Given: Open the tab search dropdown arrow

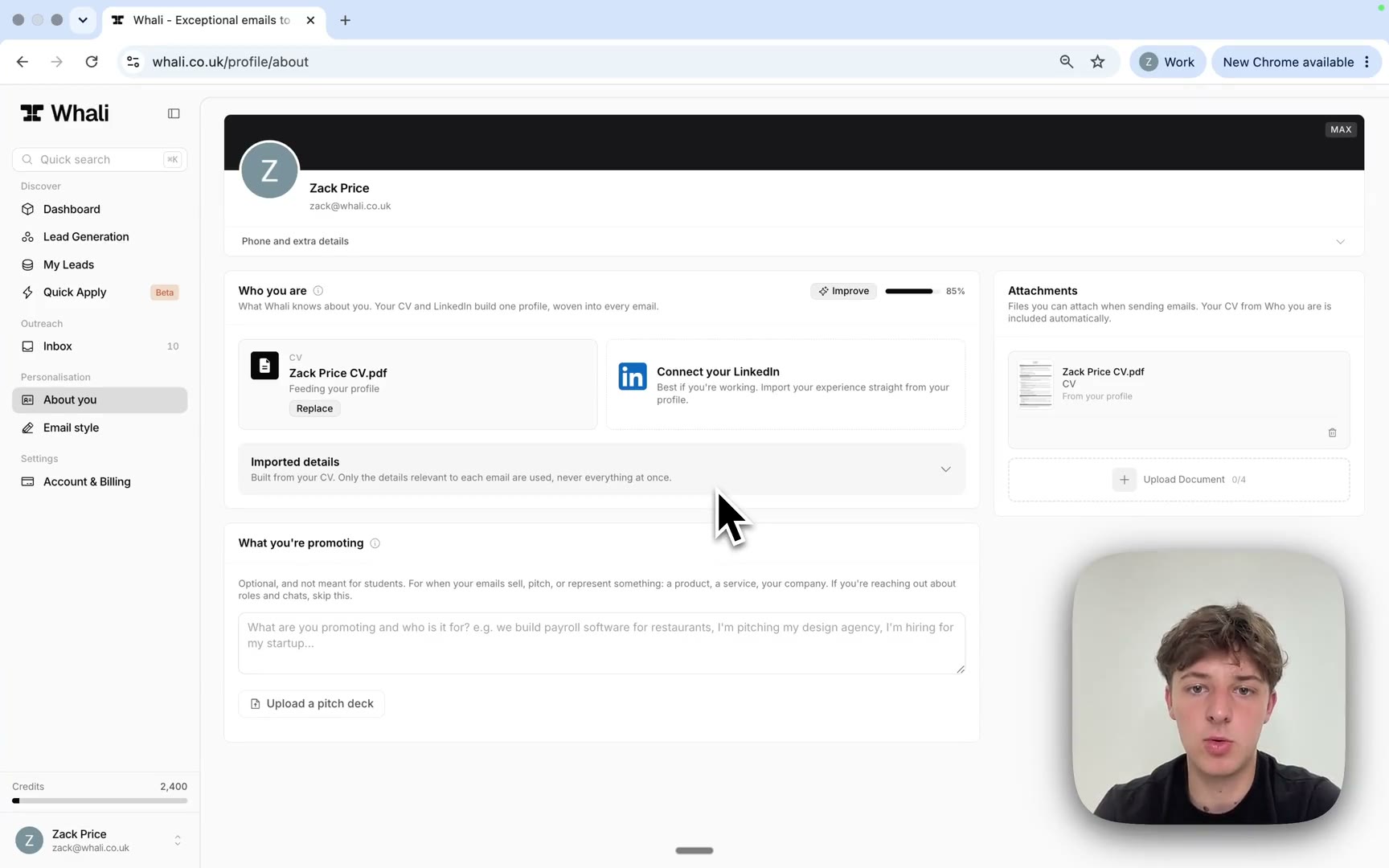Looking at the screenshot, I should click(x=83, y=20).
